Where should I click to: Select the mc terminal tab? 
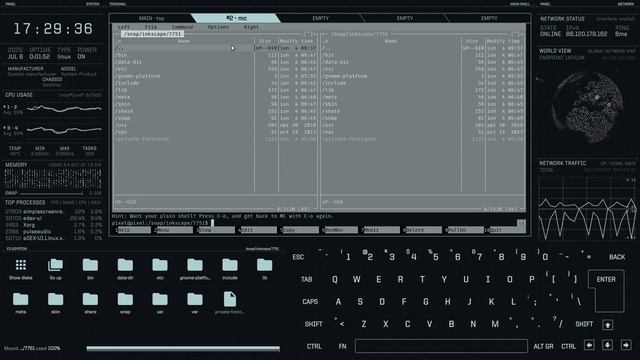[236, 18]
